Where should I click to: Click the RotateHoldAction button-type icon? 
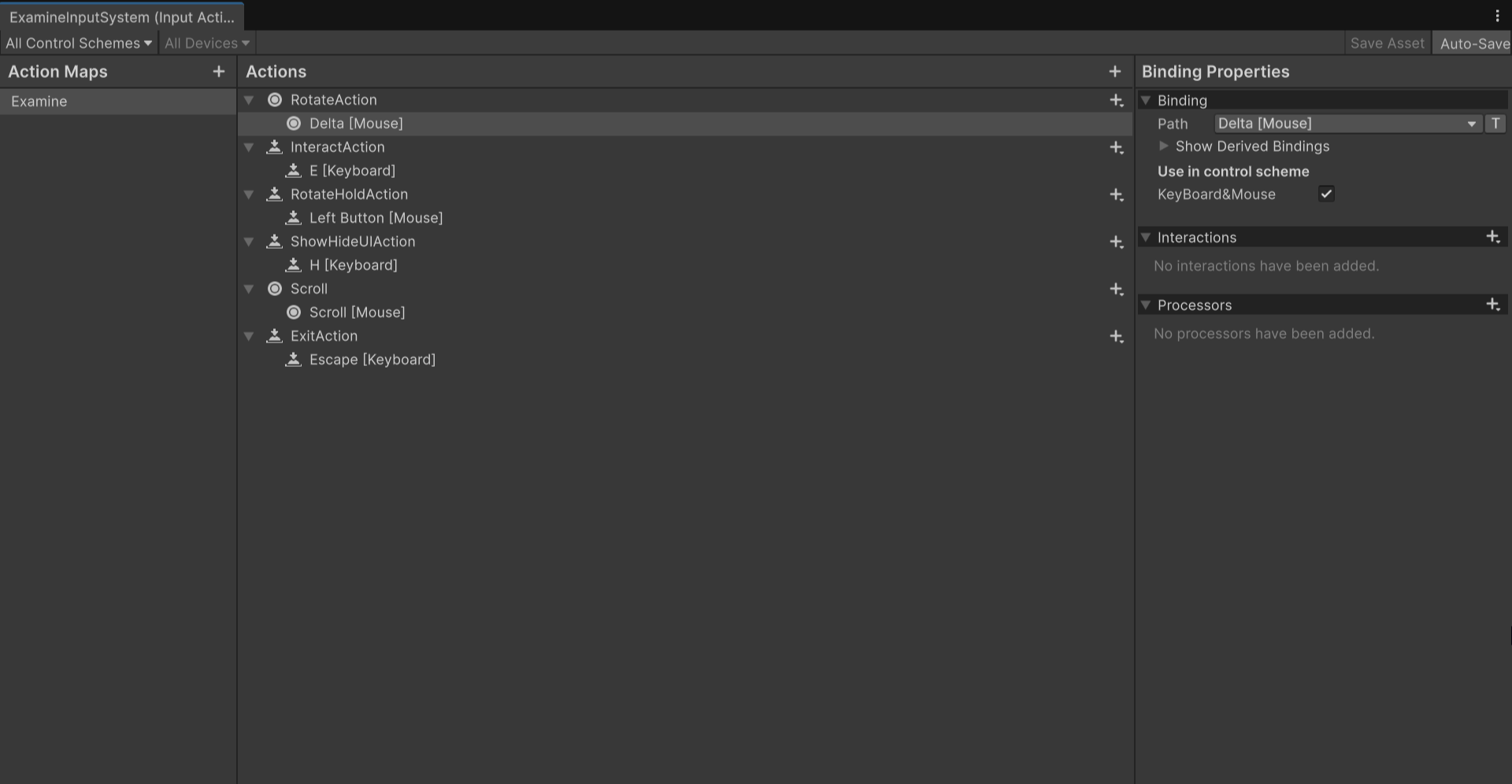point(274,194)
